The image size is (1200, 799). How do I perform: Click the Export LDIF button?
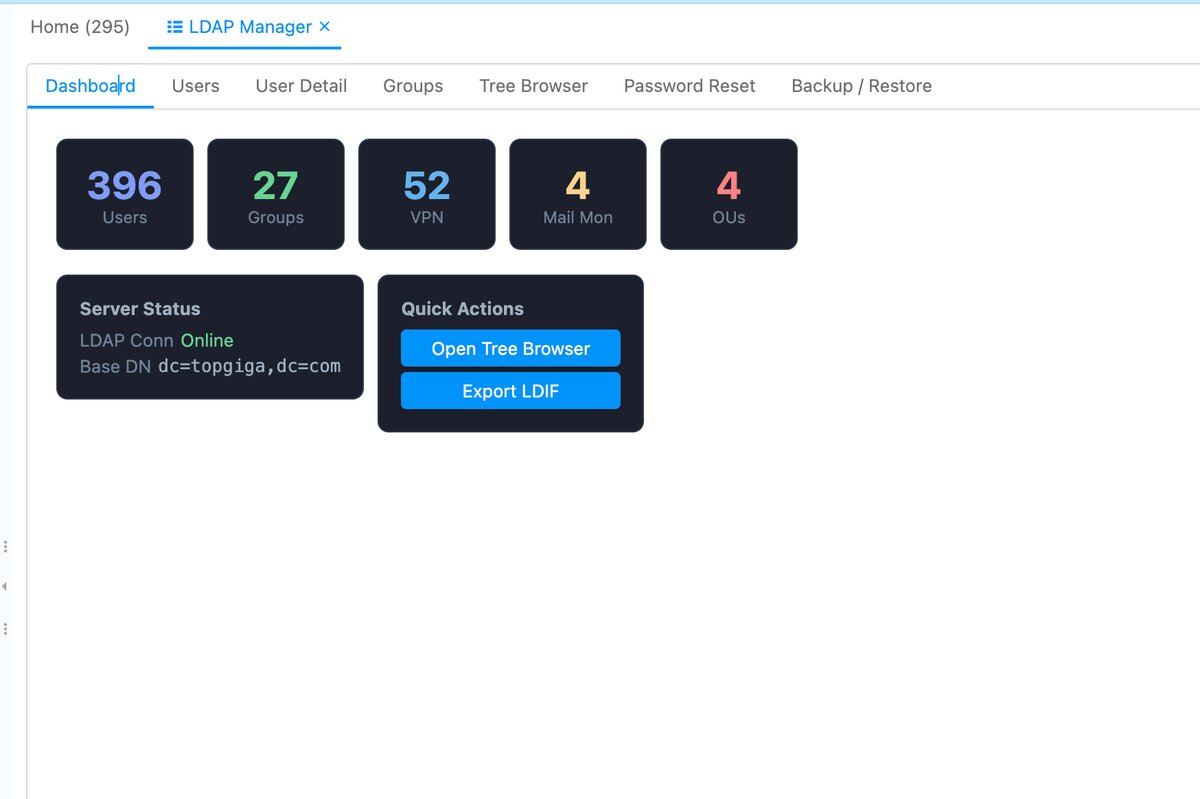pyautogui.click(x=510, y=390)
